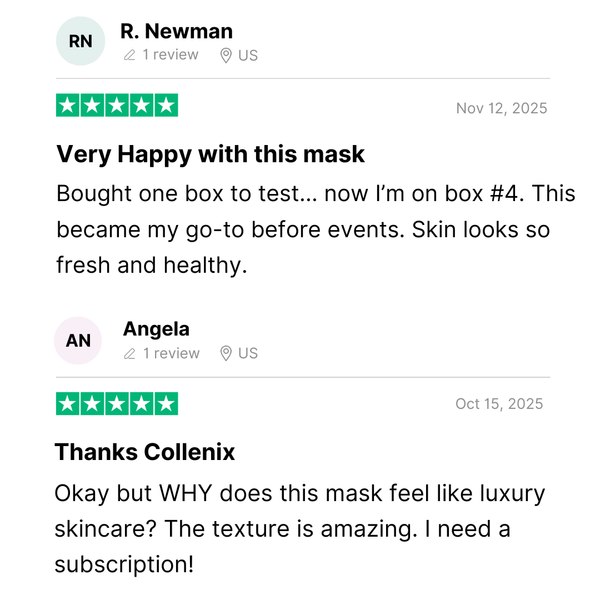This screenshot has height=600, width=600.
Task: Click Angela's AN avatar circle
Action: 79,341
